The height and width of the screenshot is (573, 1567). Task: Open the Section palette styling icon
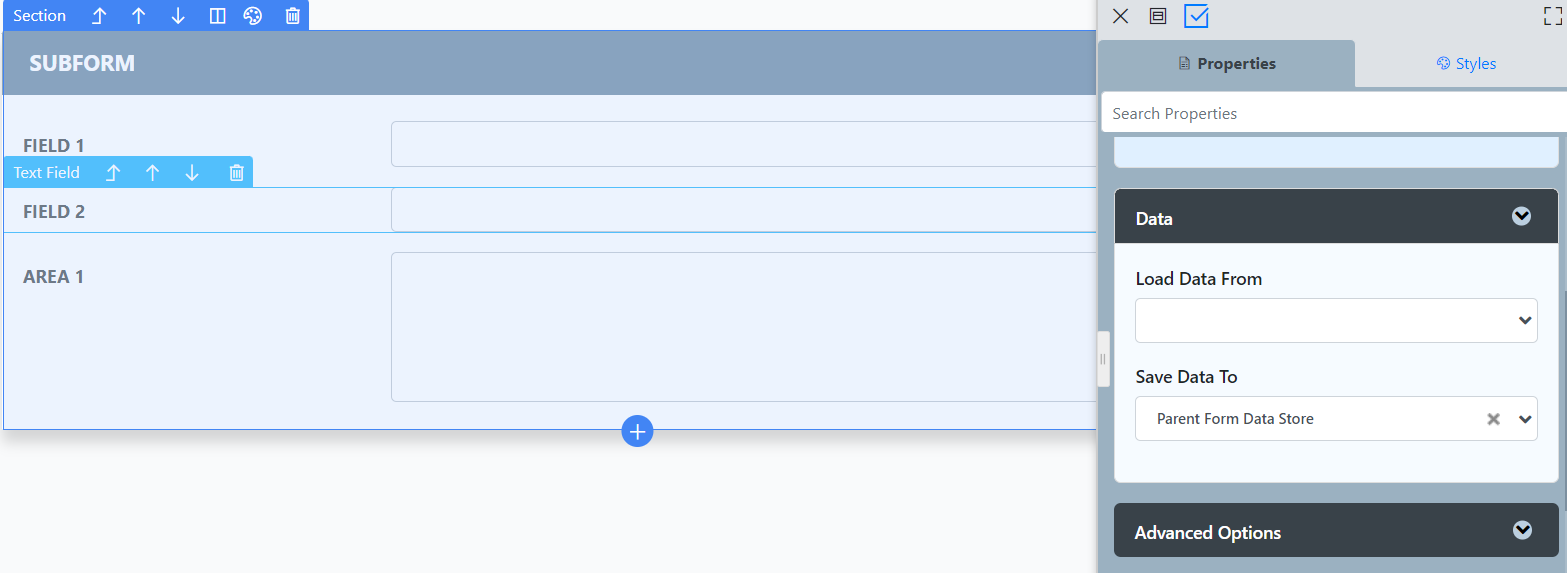coord(253,16)
